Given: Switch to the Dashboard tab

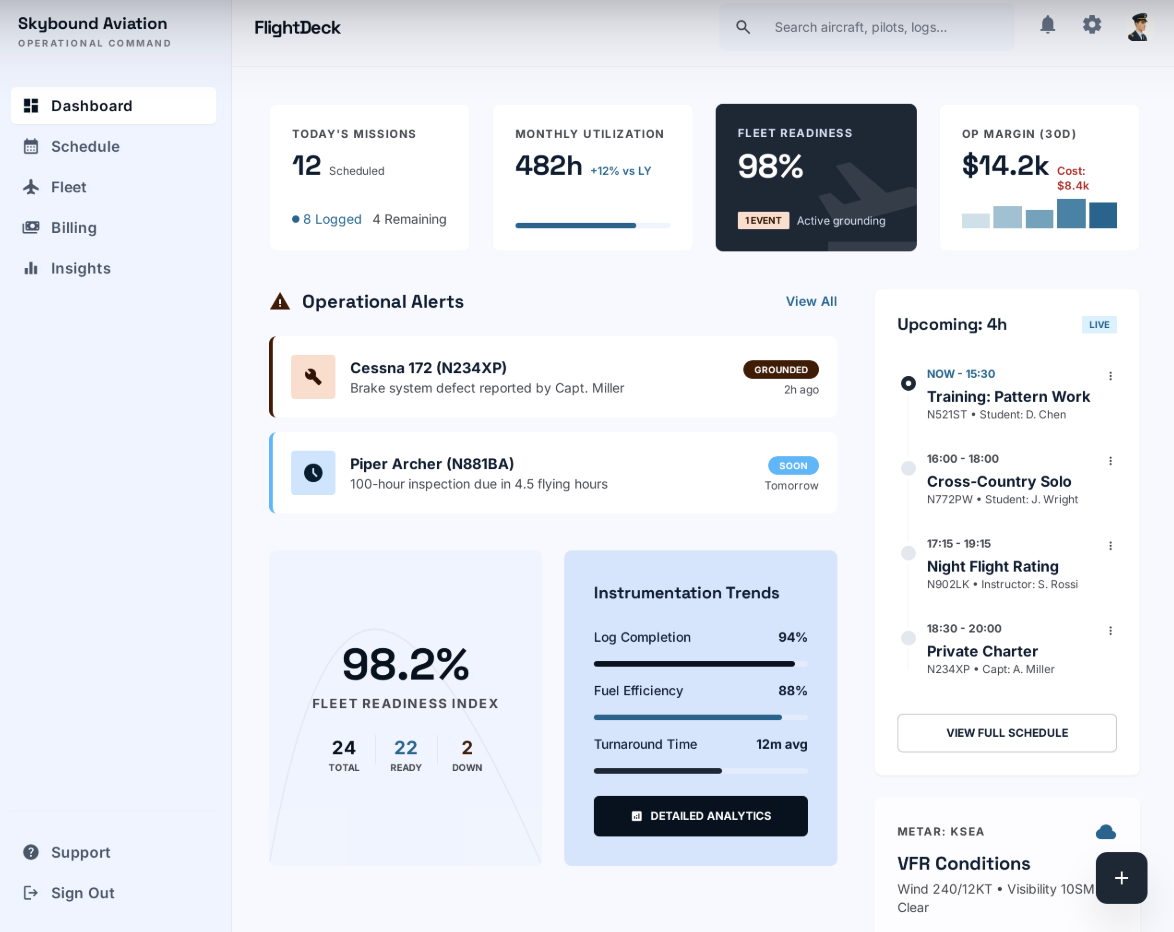Looking at the screenshot, I should 91,105.
